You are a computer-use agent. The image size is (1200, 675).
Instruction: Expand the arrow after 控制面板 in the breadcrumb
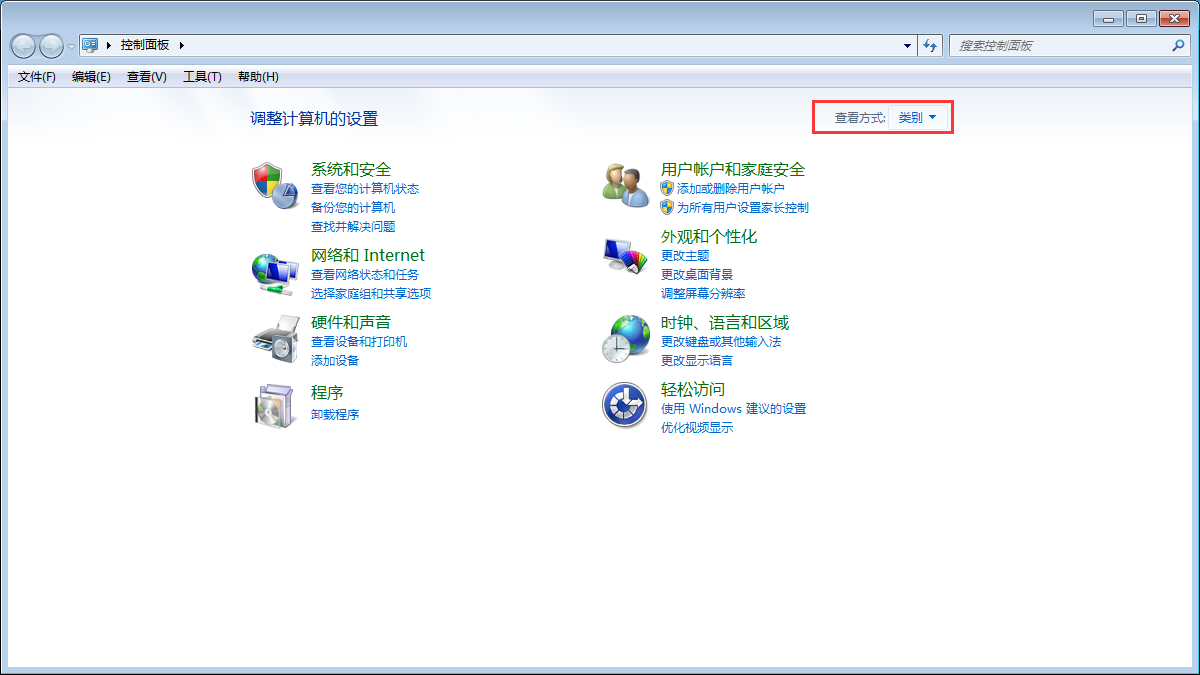tap(182, 45)
